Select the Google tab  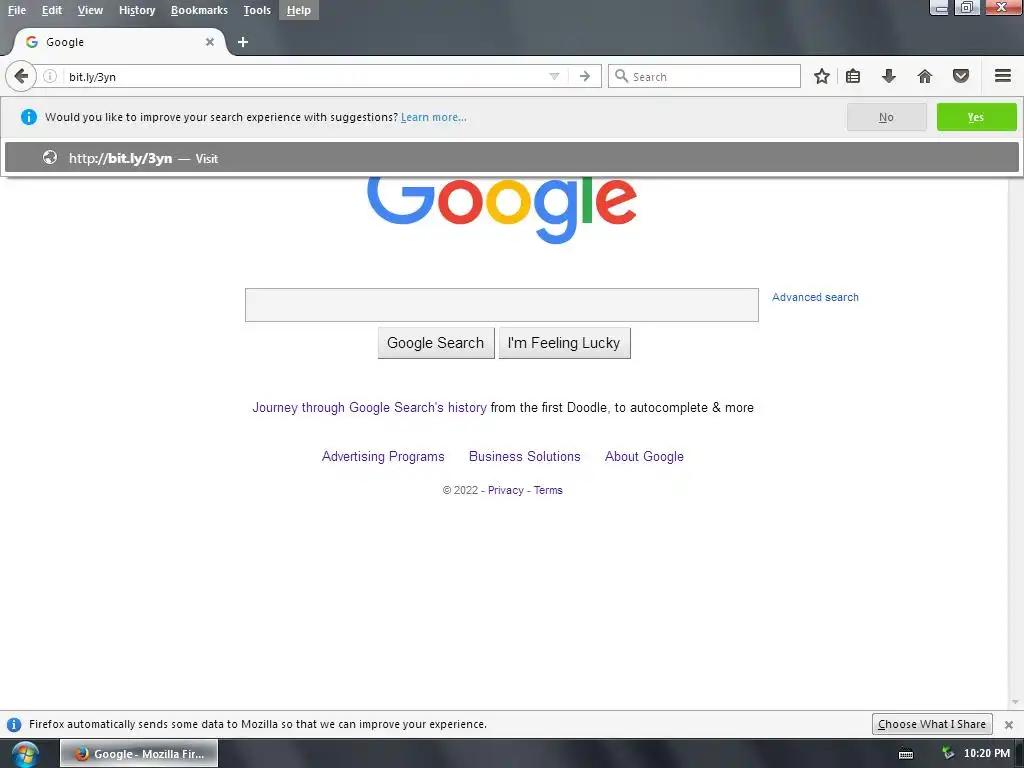[x=119, y=42]
